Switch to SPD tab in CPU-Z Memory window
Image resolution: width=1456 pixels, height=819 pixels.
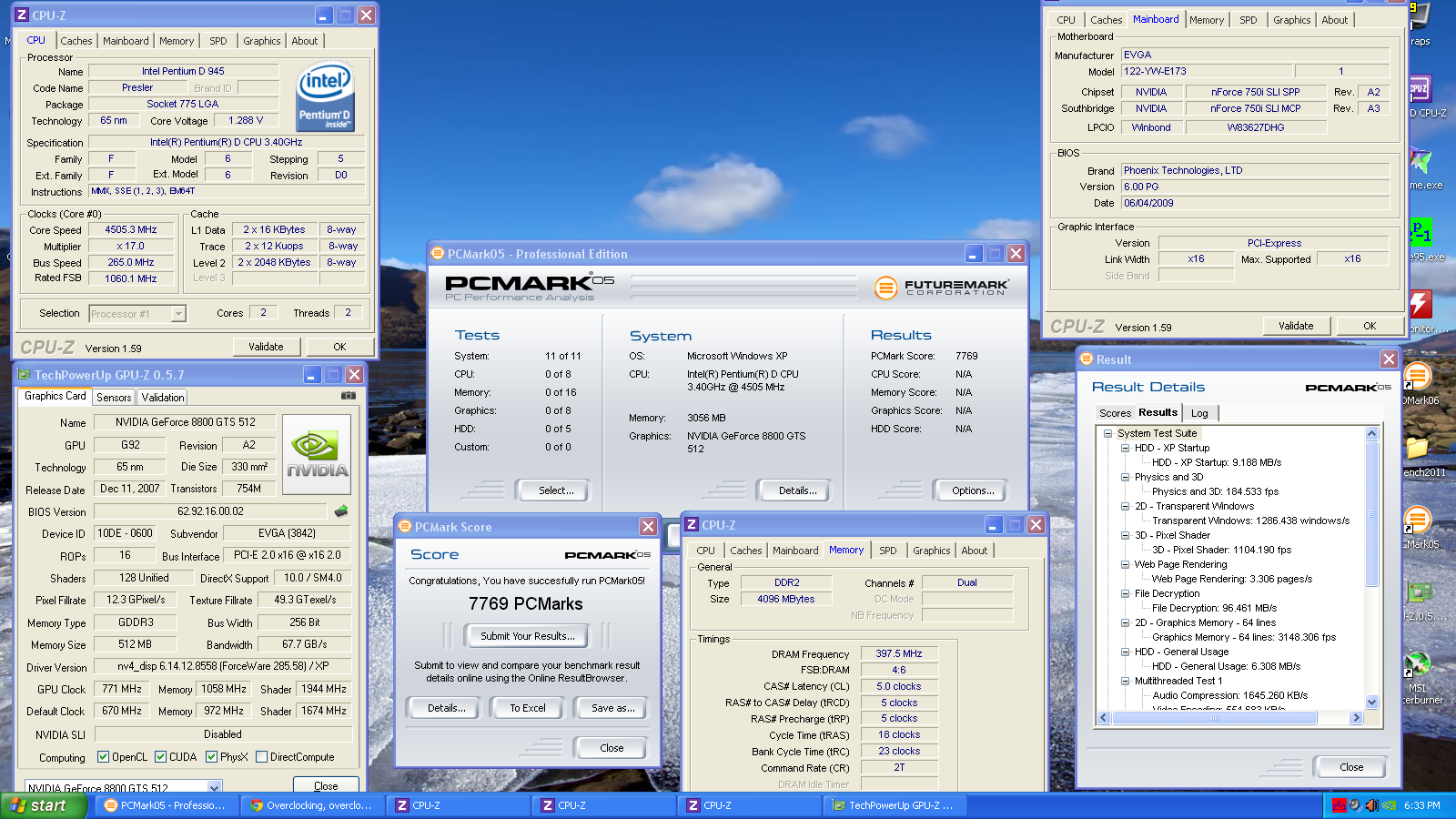pyautogui.click(x=888, y=551)
